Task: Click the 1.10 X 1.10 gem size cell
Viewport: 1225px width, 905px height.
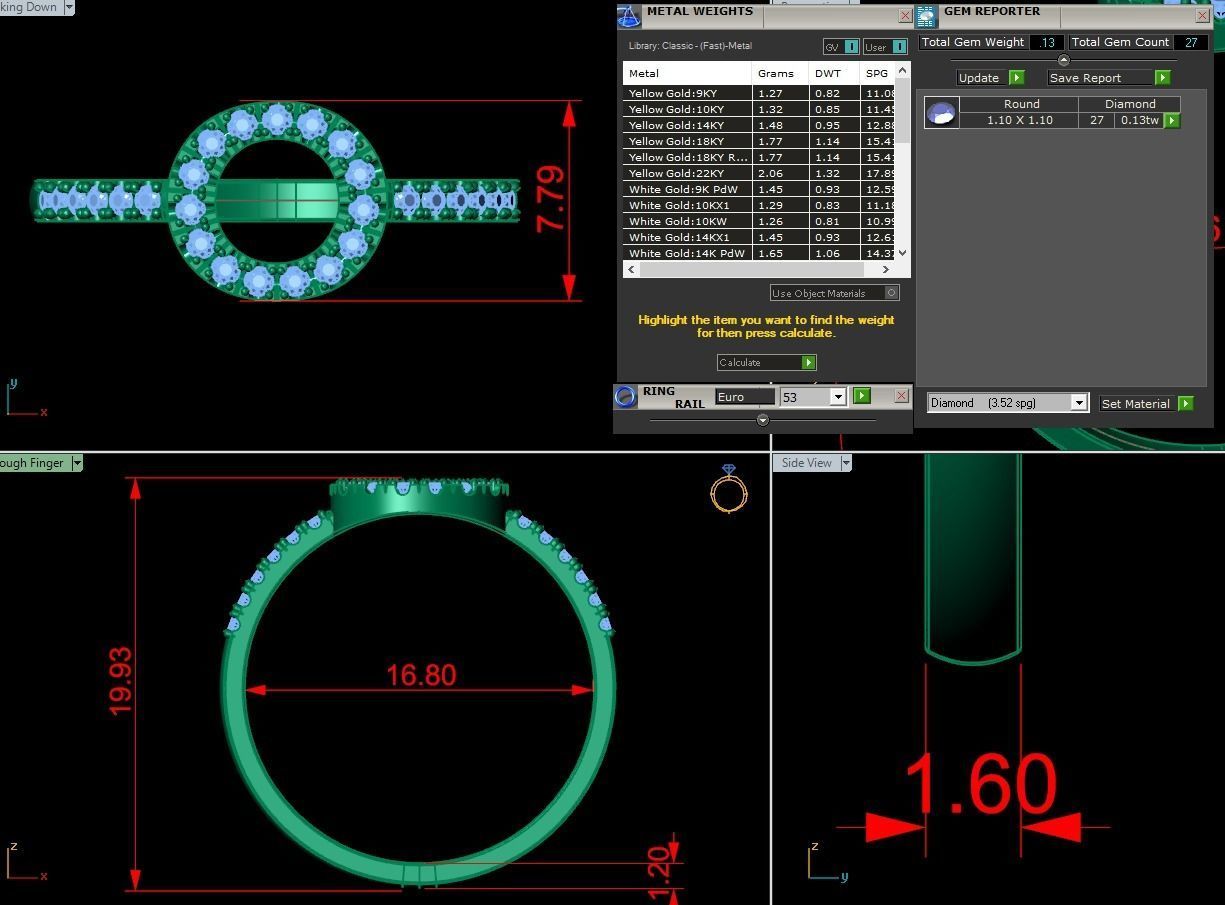Action: pyautogui.click(x=1020, y=120)
